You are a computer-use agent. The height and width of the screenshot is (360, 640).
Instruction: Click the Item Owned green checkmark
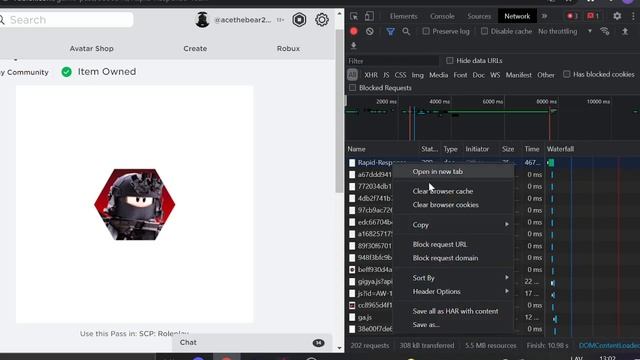(67, 72)
